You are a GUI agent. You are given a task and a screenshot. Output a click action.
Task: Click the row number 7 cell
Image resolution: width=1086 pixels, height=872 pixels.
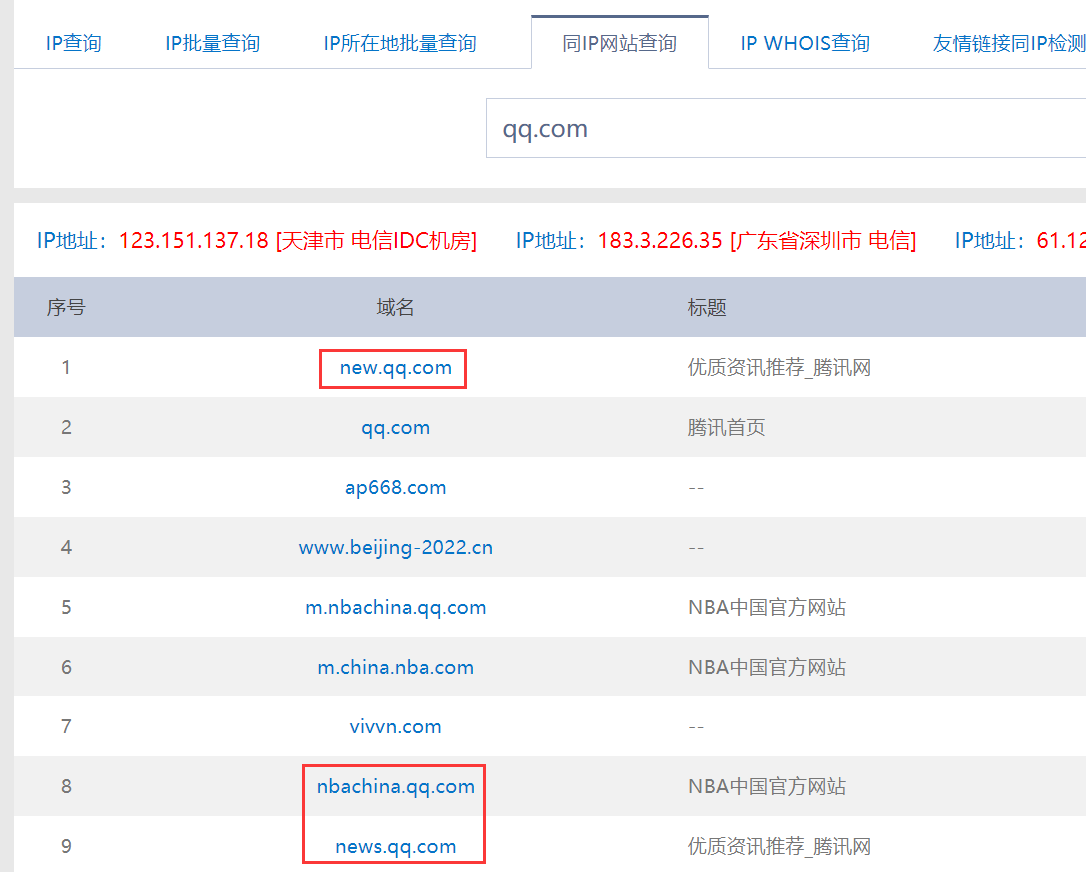pos(66,726)
